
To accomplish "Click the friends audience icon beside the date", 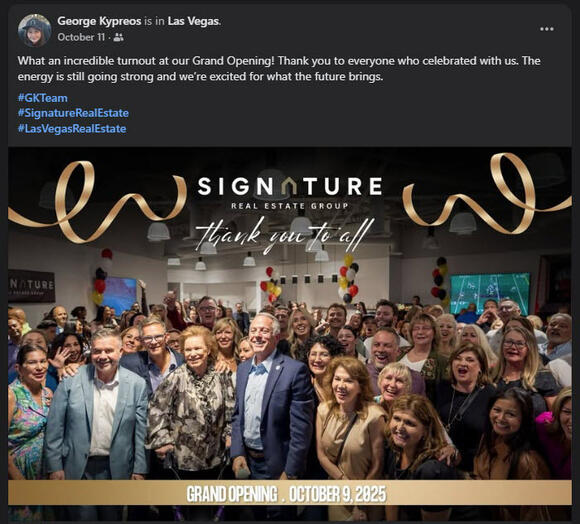I will tap(118, 37).
